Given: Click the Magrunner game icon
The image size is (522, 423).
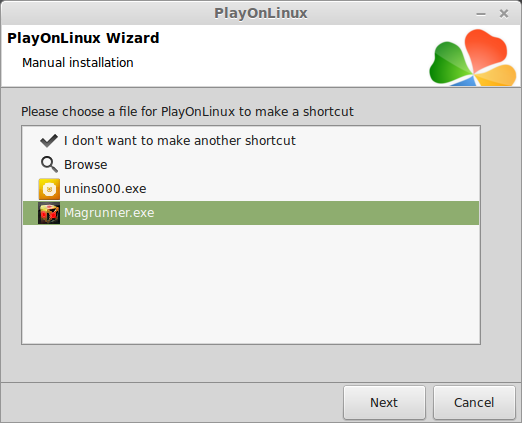Looking at the screenshot, I should (49, 213).
